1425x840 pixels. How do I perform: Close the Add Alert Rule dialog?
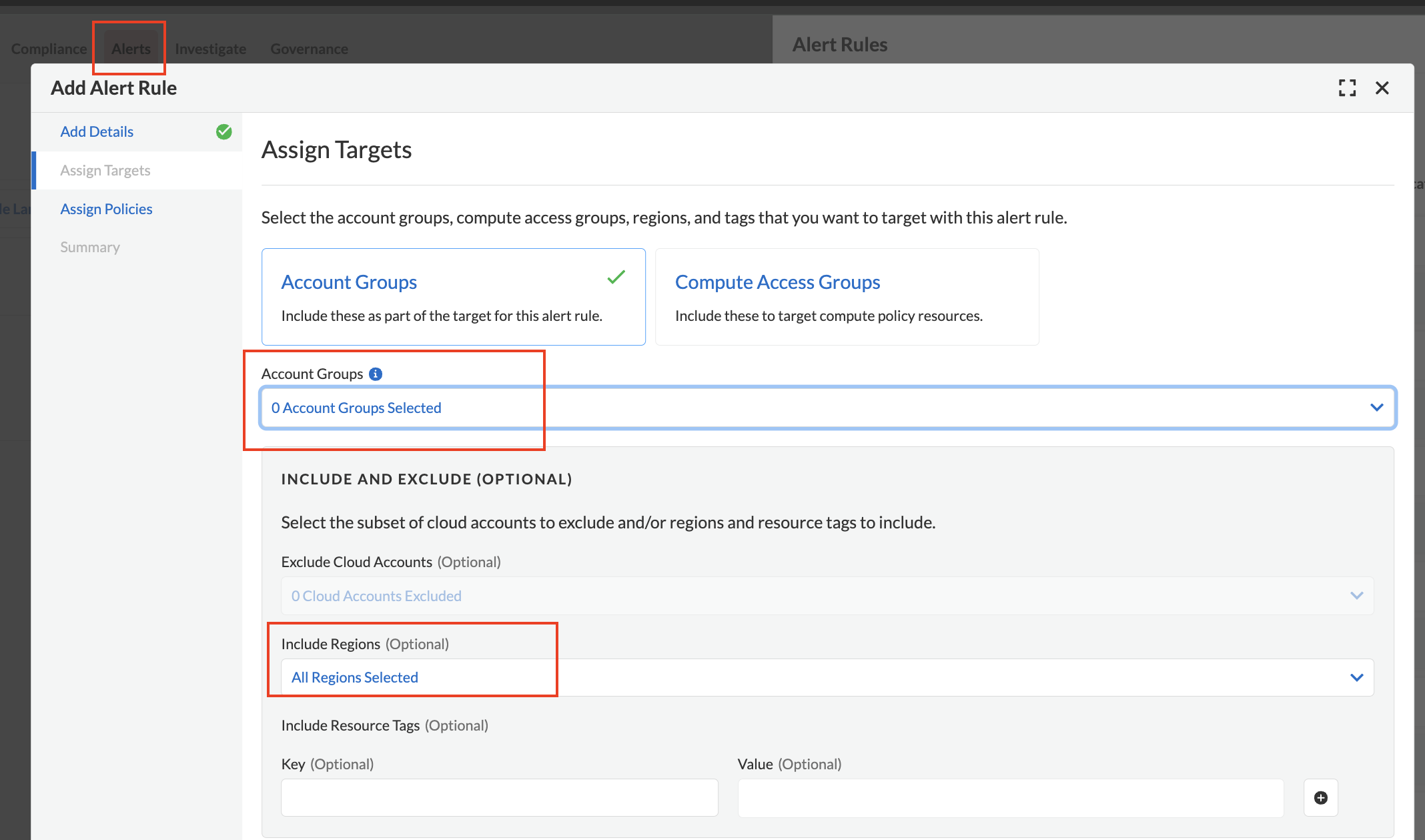pos(1382,88)
